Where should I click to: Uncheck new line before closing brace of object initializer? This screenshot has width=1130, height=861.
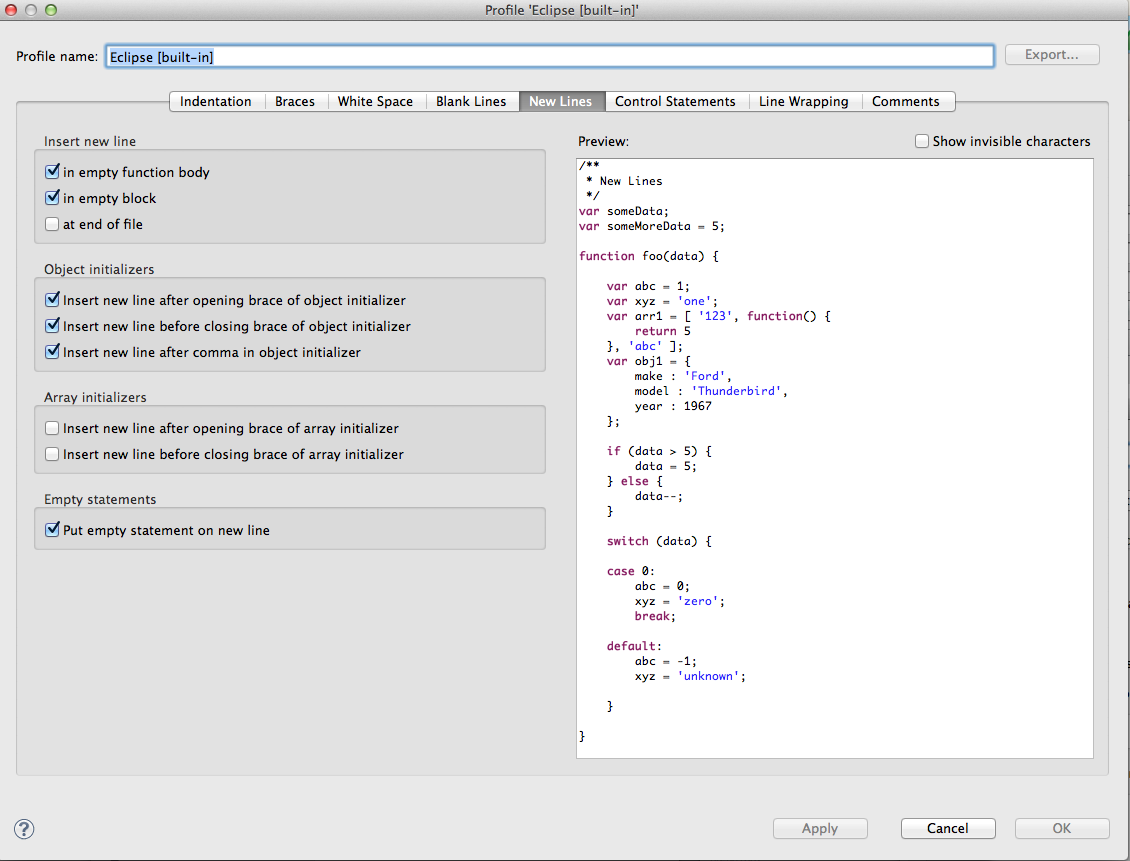pyautogui.click(x=53, y=327)
